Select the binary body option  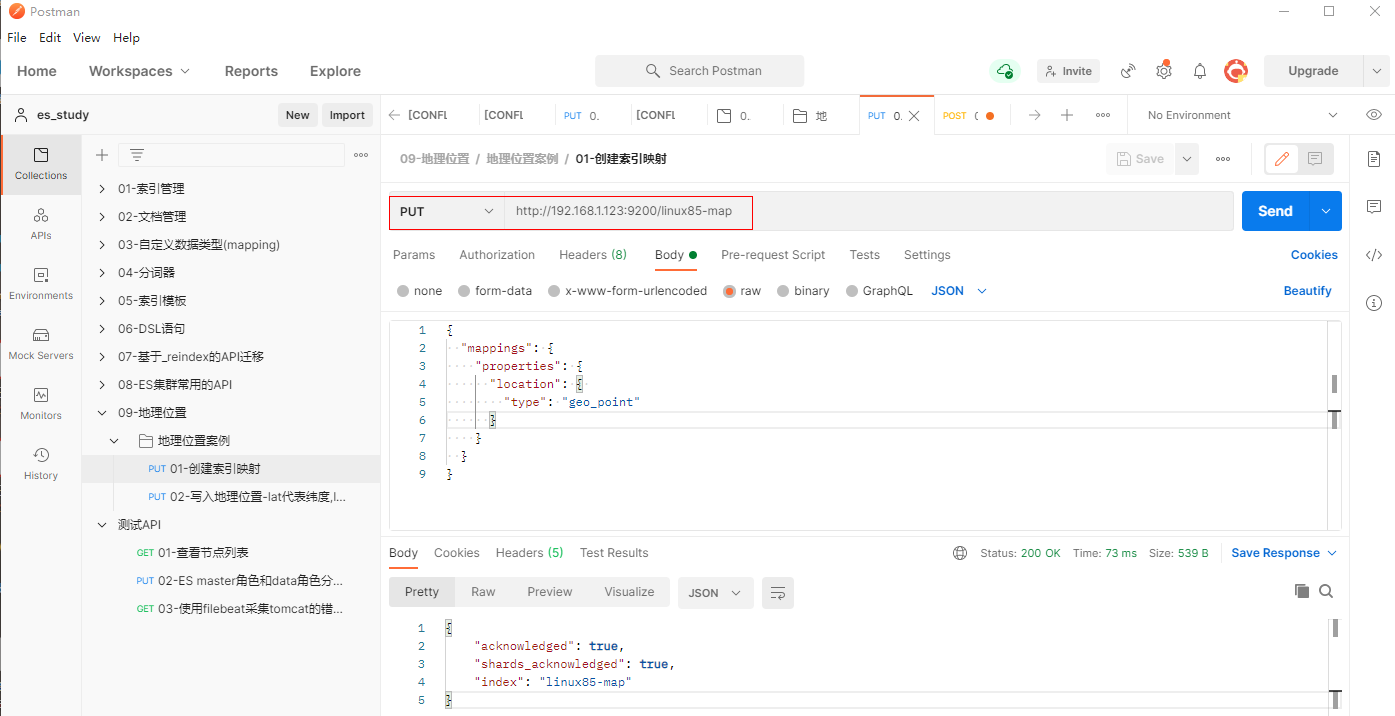click(801, 291)
